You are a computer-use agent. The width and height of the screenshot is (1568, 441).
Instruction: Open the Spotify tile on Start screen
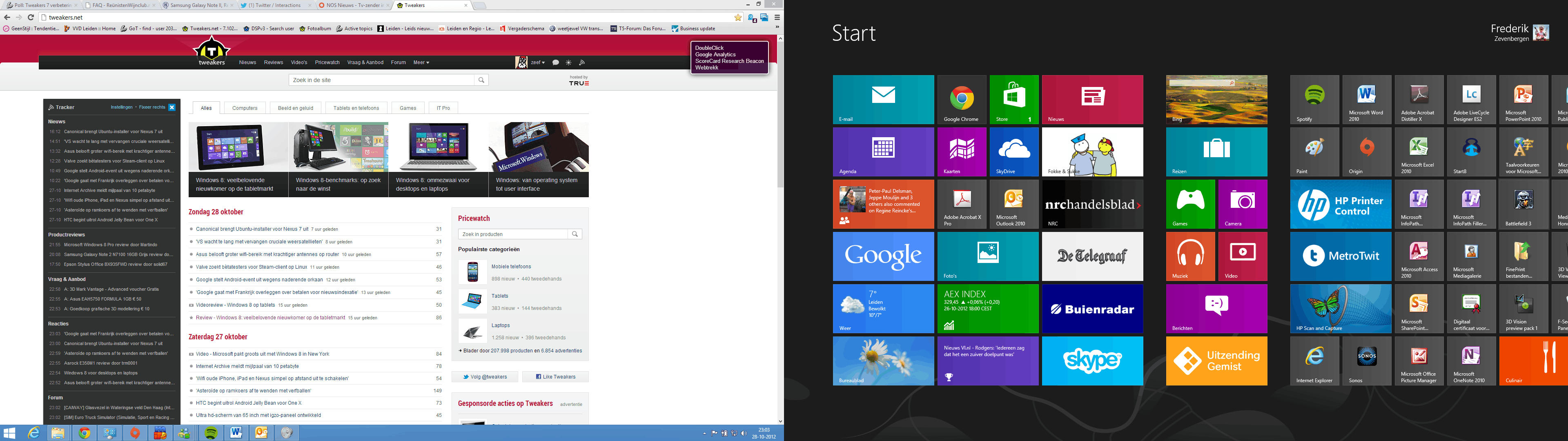pyautogui.click(x=1314, y=99)
